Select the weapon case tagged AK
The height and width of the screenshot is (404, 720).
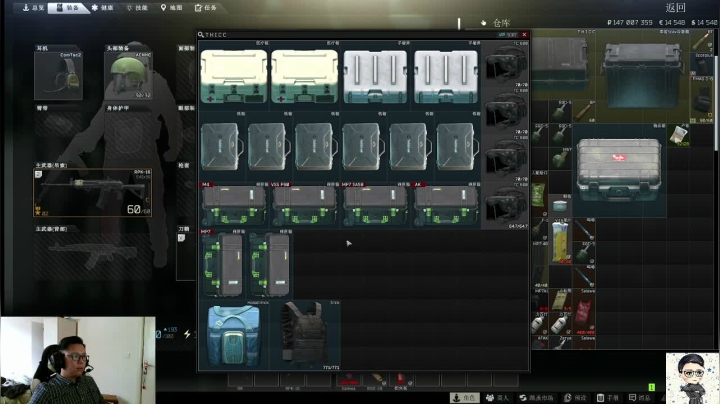(446, 205)
